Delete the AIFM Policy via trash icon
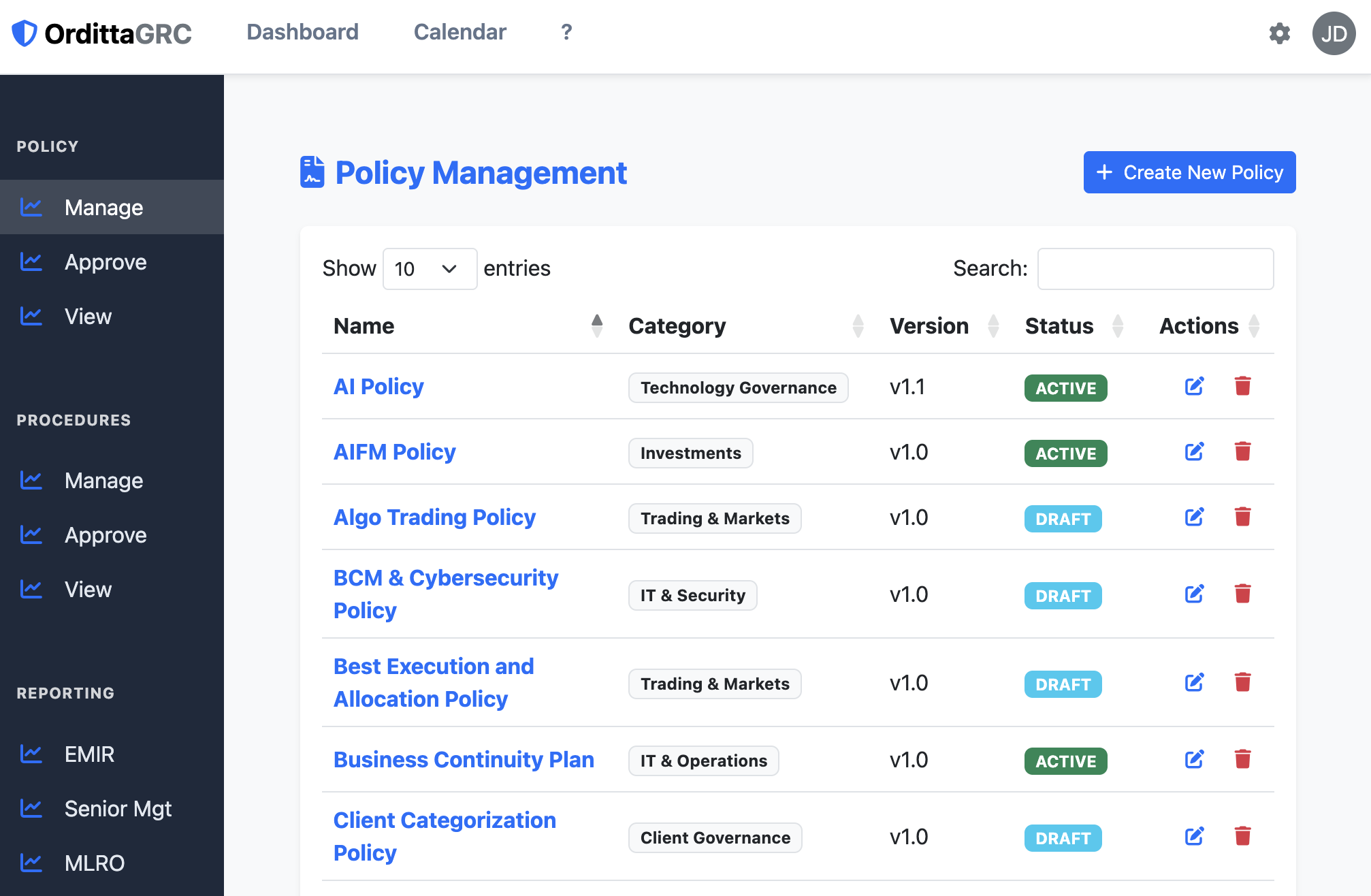 pyautogui.click(x=1243, y=451)
